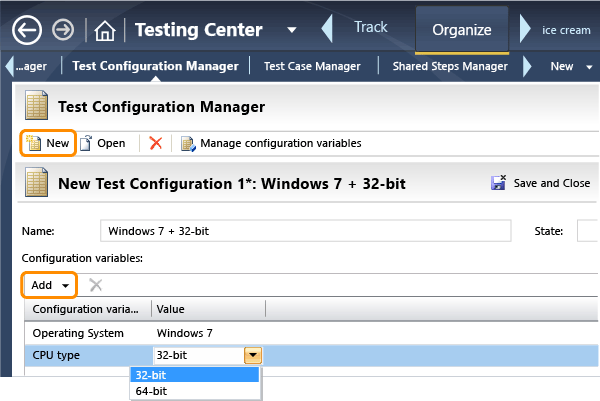600x401 pixels.
Task: Click the Open toolbar button
Action: tap(103, 143)
